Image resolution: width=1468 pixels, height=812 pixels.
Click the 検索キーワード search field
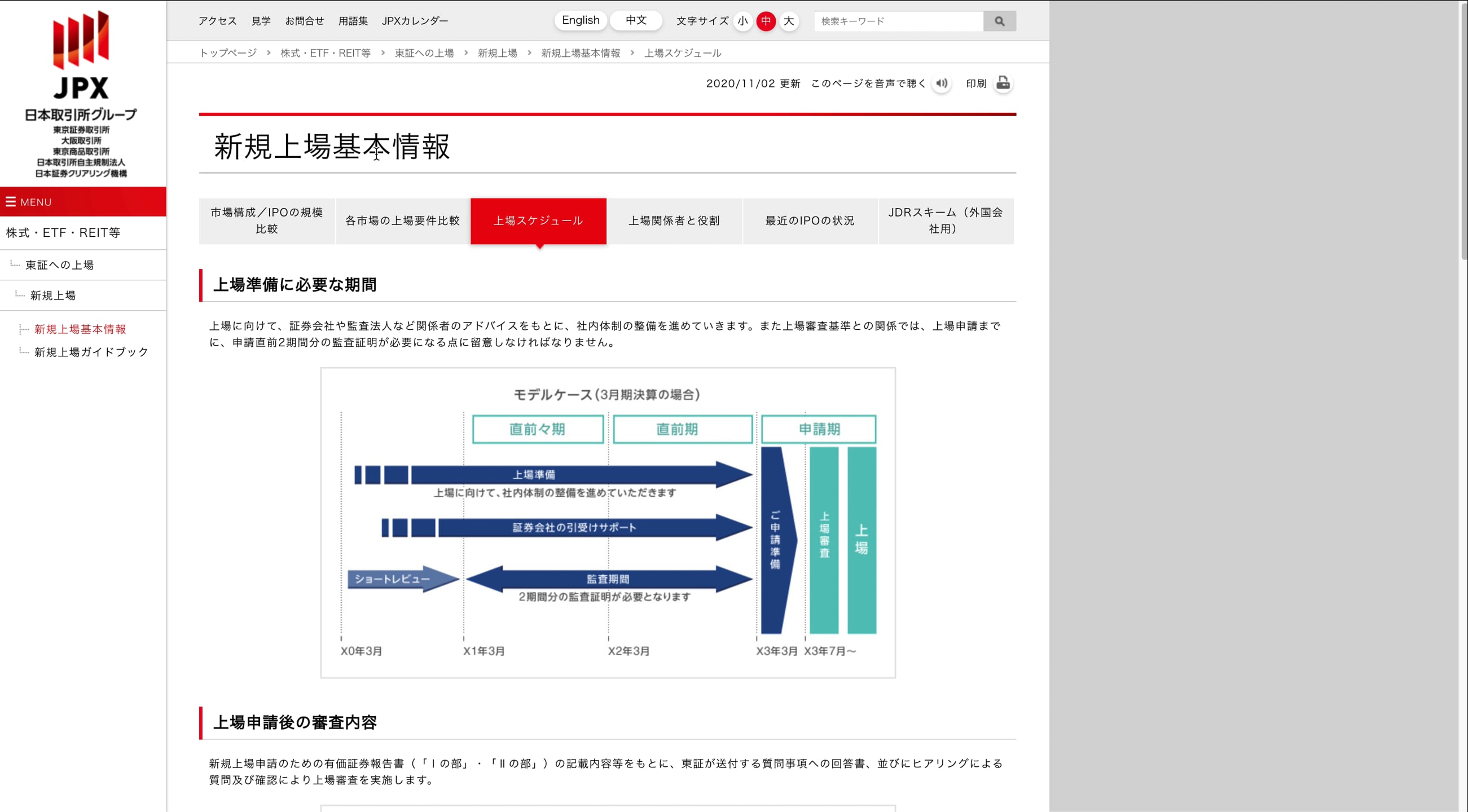898,21
